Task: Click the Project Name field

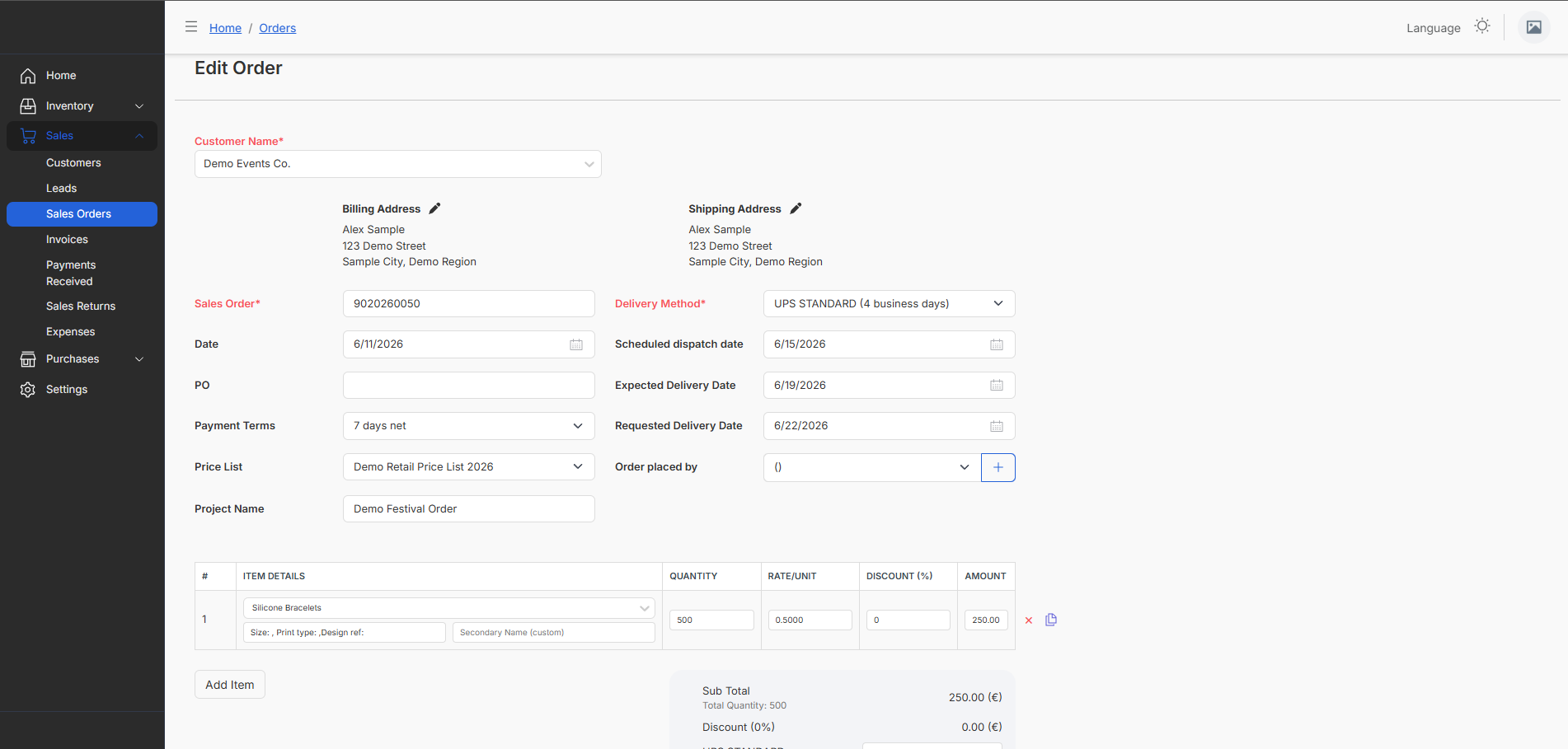Action: (x=469, y=508)
